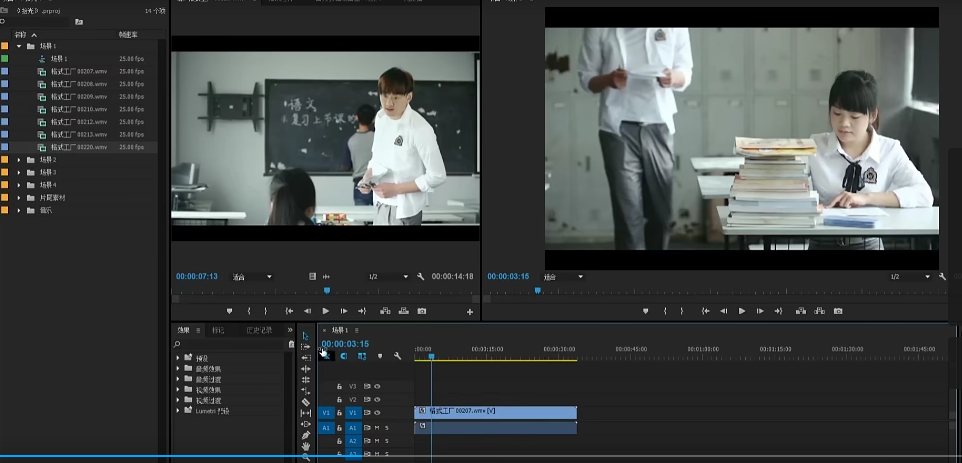Select 格式工厂 00212.wmv in project panel
The width and height of the screenshot is (962, 463).
coord(79,121)
